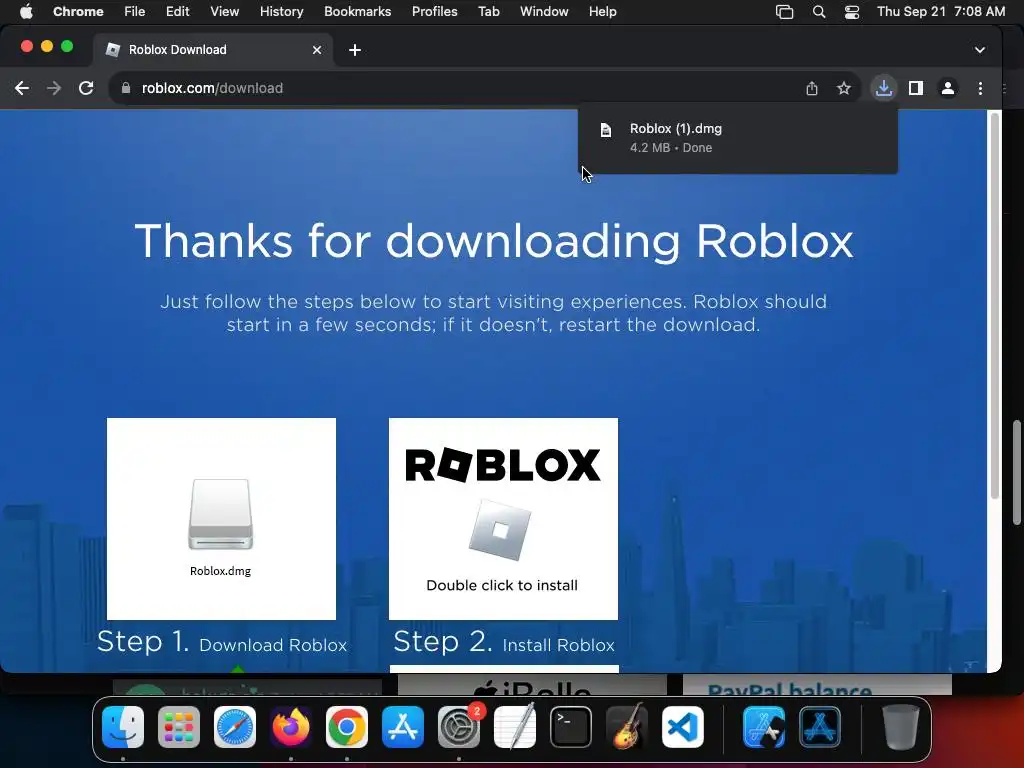Reload the Roblox download page
1024x768 pixels.
click(x=86, y=88)
